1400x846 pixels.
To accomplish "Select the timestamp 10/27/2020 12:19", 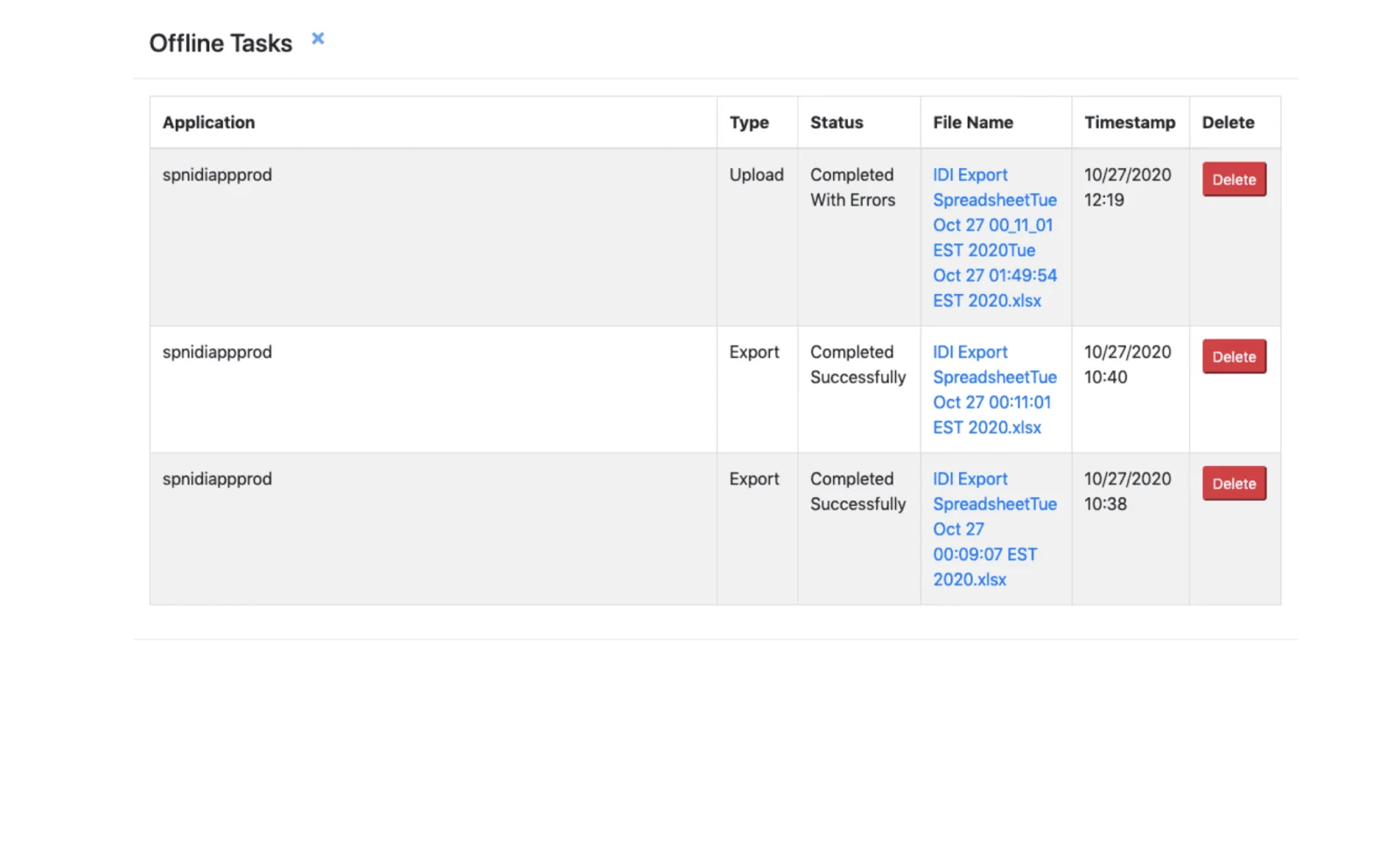I will point(1128,187).
